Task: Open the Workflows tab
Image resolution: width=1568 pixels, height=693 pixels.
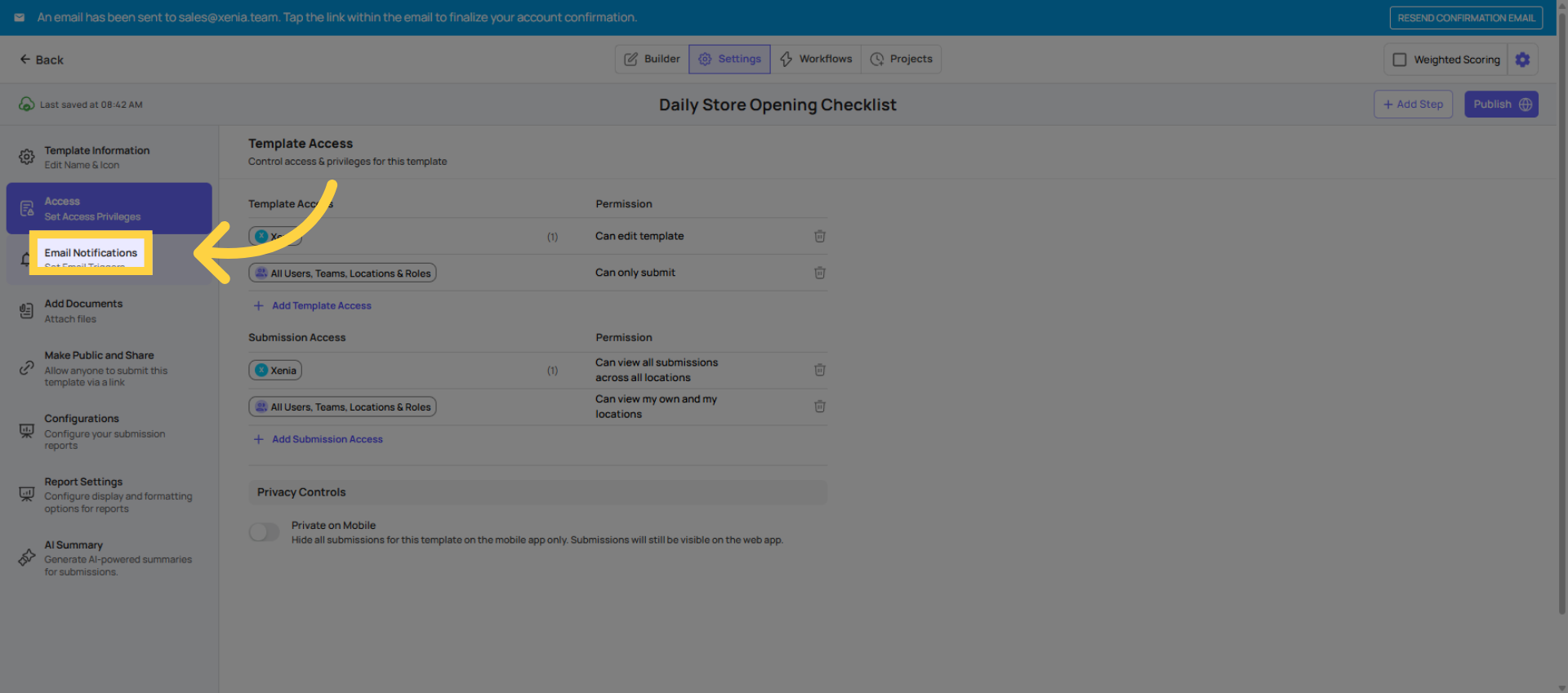Action: click(x=816, y=59)
